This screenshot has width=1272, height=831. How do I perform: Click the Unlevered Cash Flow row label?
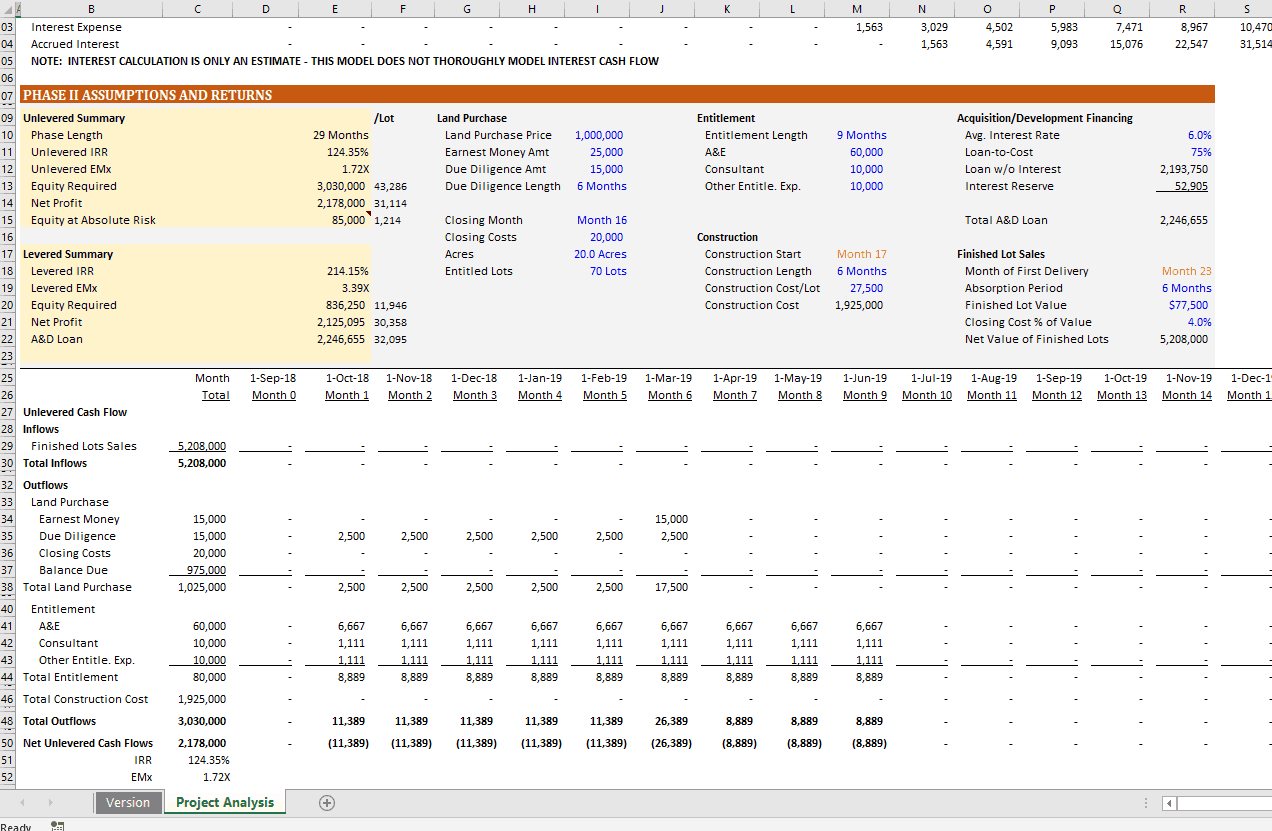click(75, 412)
